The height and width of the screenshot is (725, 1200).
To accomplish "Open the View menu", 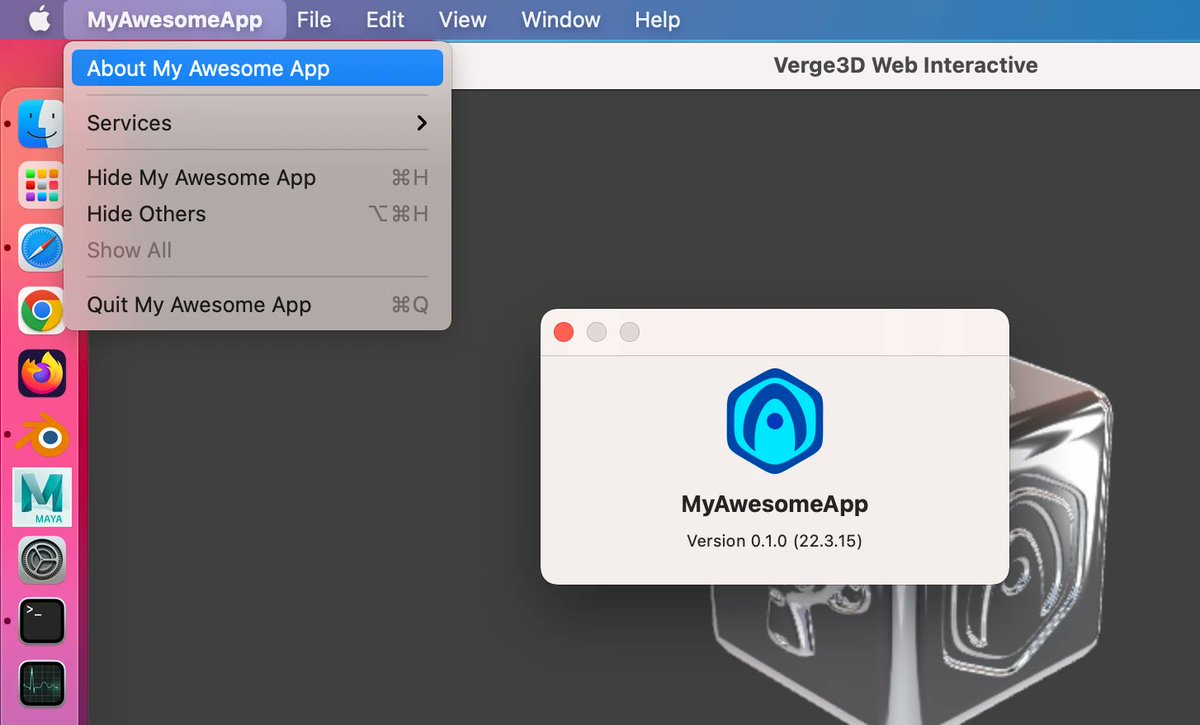I will point(463,19).
